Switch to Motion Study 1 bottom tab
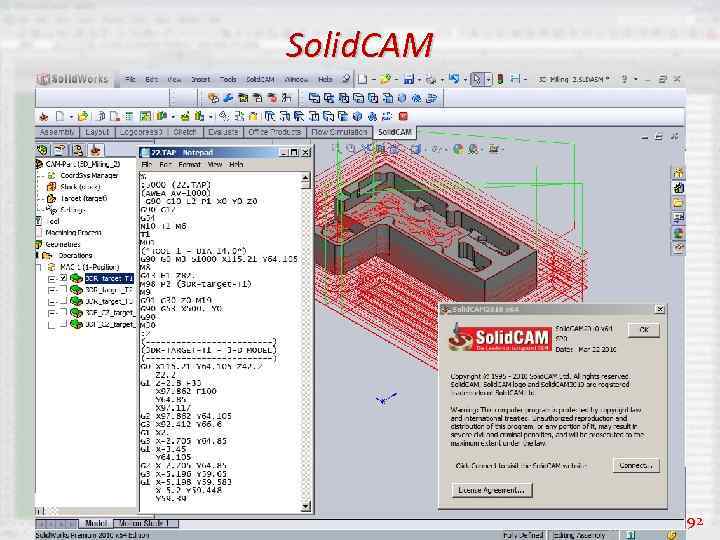This screenshot has height=540, width=720. coord(145,523)
